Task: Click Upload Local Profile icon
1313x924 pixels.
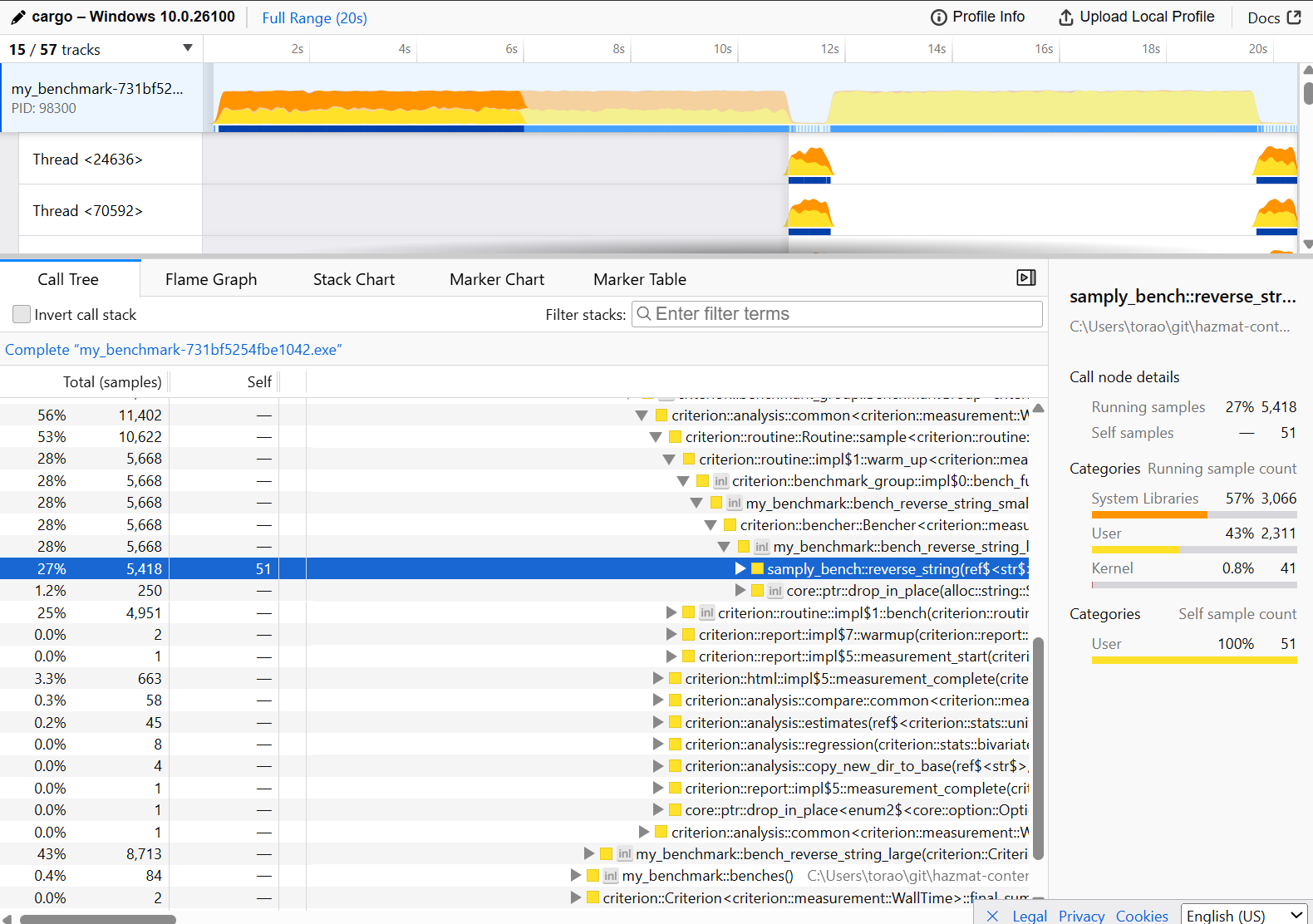Action: (1065, 17)
